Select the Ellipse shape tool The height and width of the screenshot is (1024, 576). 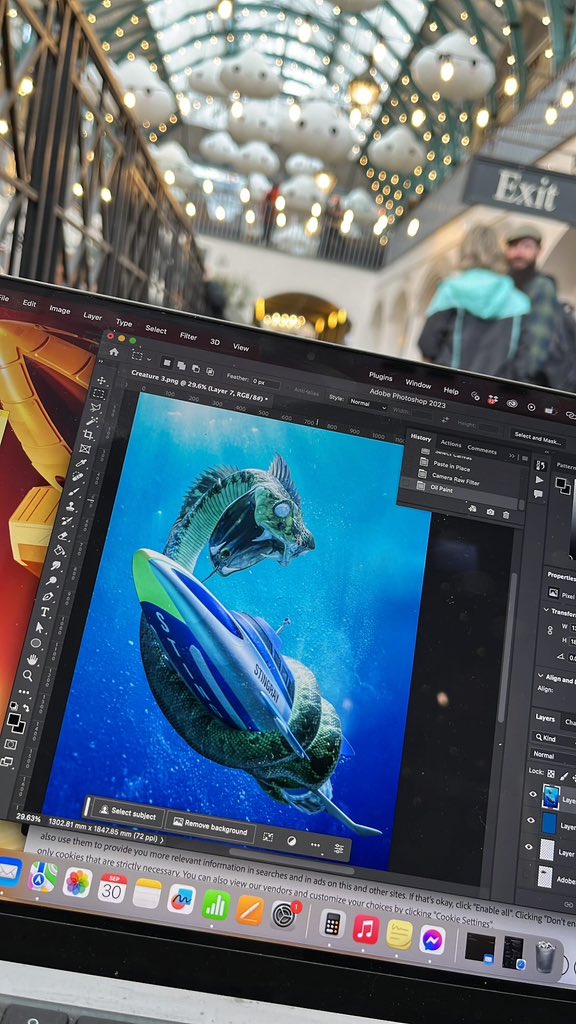click(36, 643)
